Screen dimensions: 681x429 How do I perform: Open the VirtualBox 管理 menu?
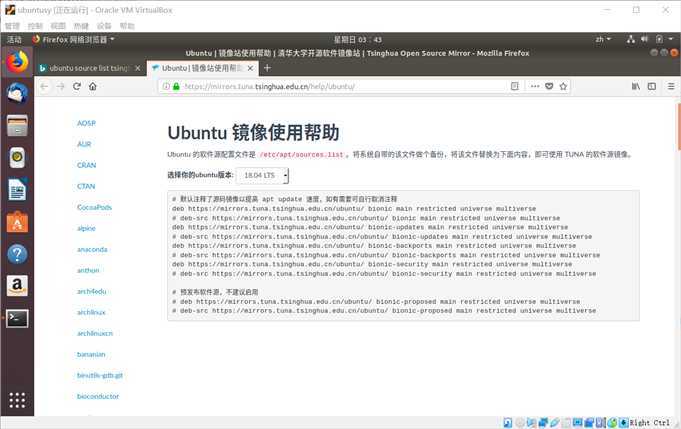[12, 26]
